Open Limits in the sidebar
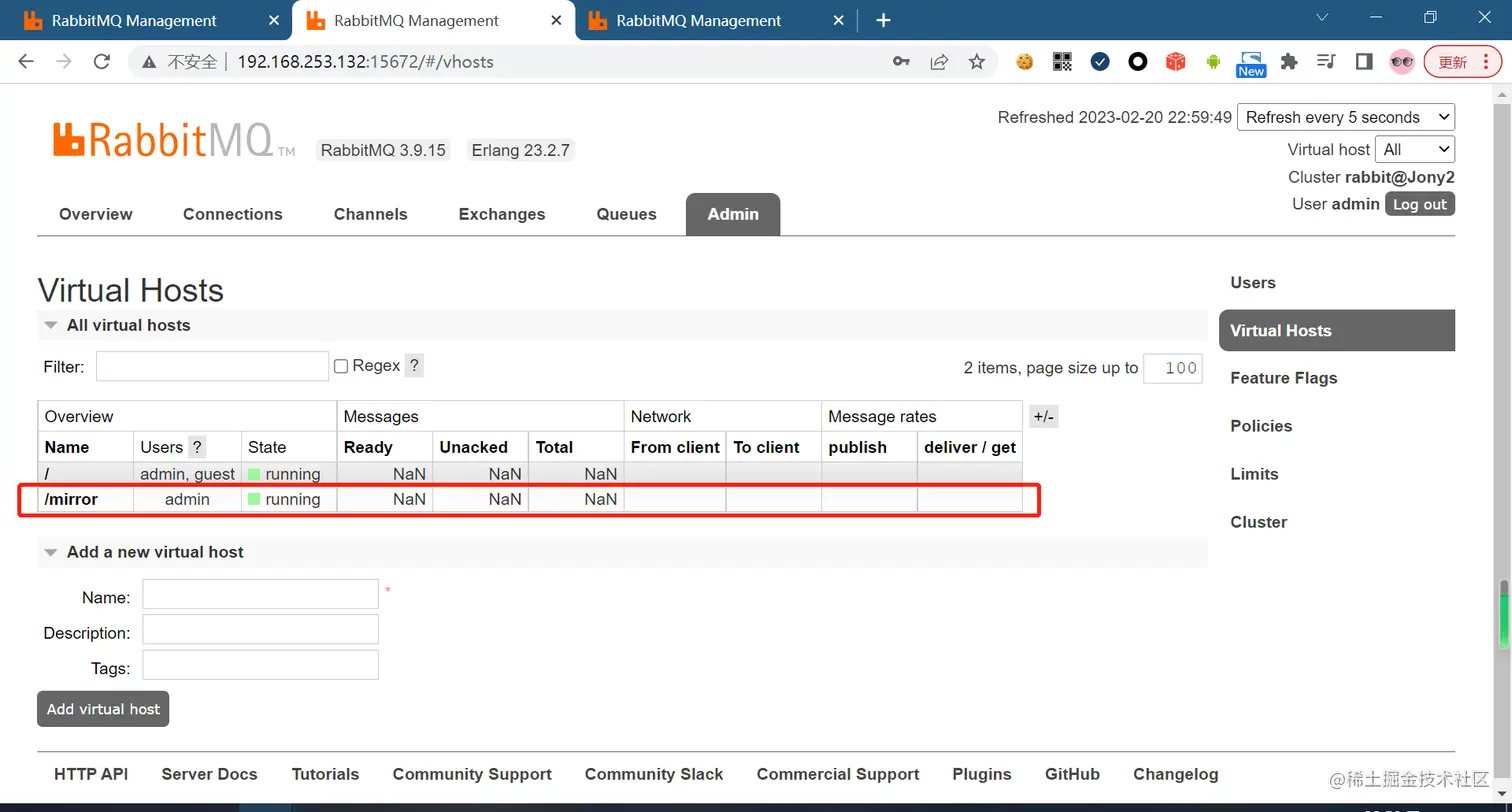 [1255, 474]
